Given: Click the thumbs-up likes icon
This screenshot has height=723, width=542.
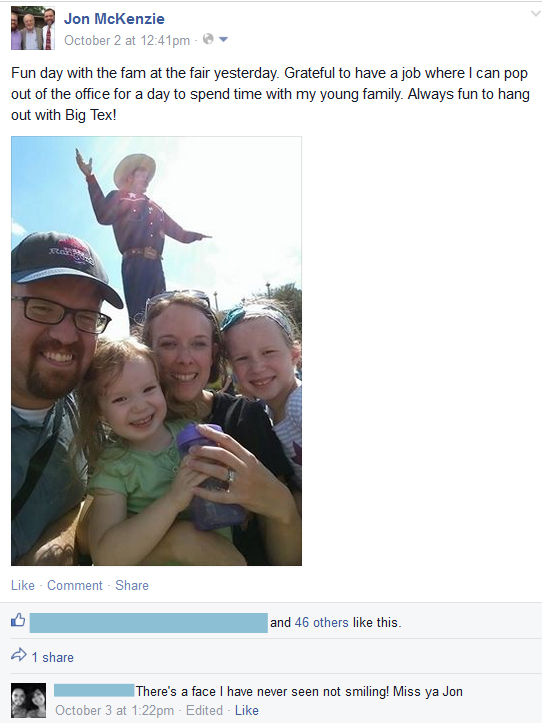Looking at the screenshot, I should pyautogui.click(x=18, y=621).
